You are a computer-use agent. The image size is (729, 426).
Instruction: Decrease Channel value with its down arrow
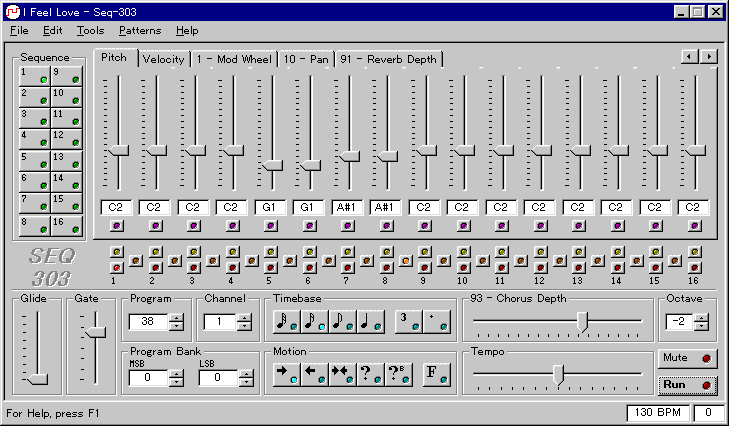pyautogui.click(x=245, y=326)
